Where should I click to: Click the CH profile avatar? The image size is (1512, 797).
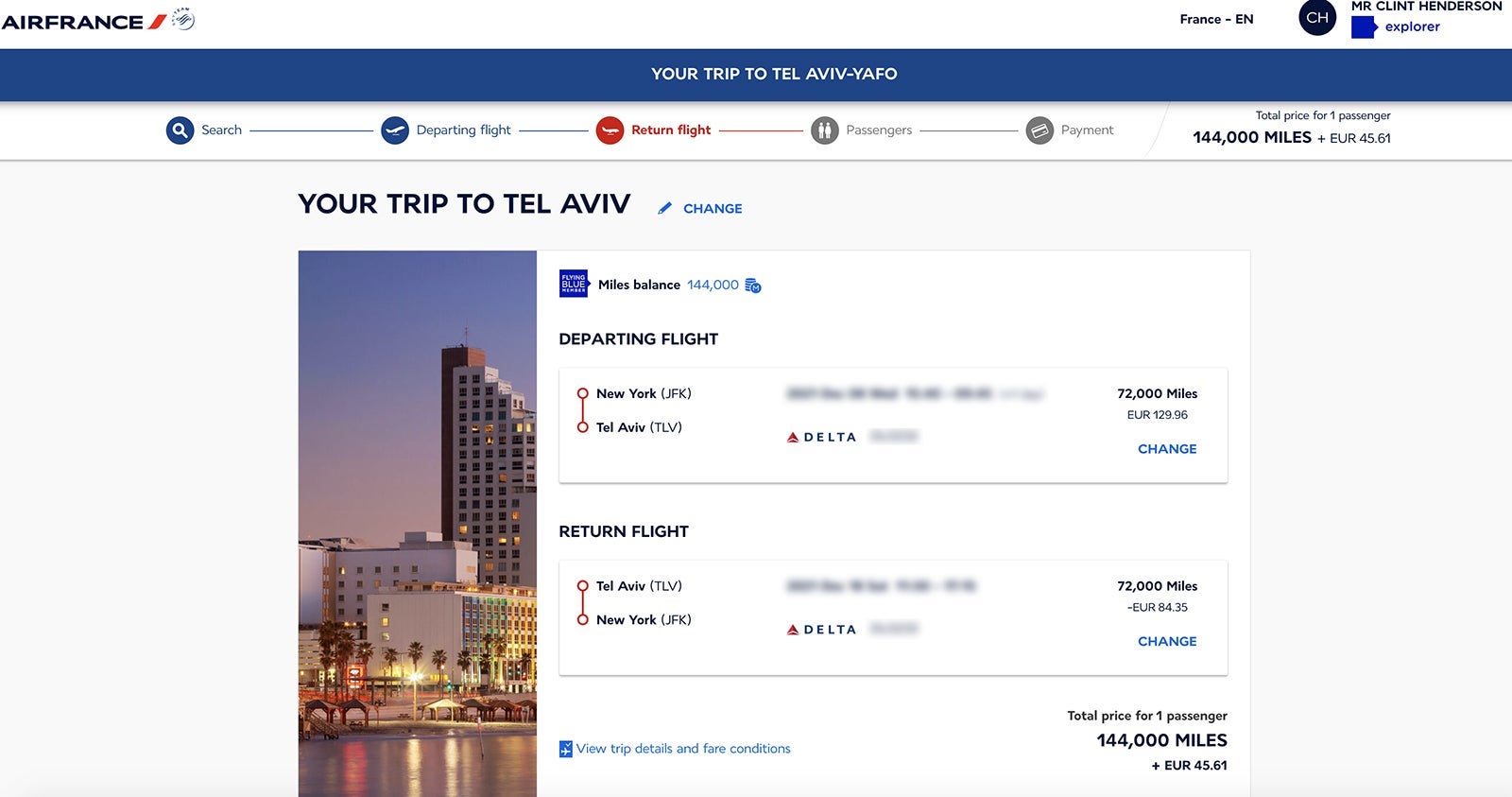click(x=1317, y=18)
